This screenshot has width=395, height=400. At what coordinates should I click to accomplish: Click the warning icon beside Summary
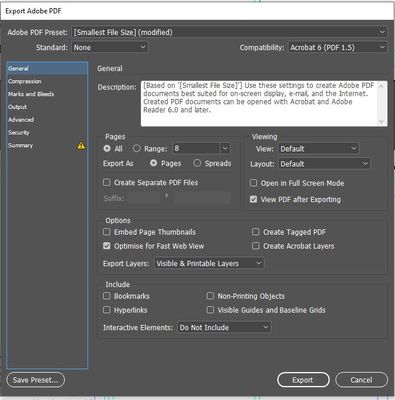pos(81,146)
